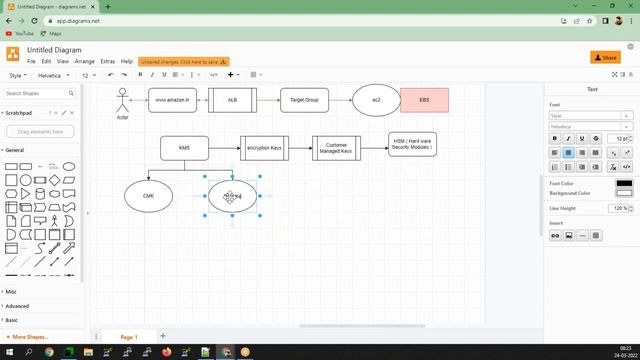Toggle Underline in the Text panel
Image resolution: width=640 pixels, height=360 pixels.
[x=582, y=139]
